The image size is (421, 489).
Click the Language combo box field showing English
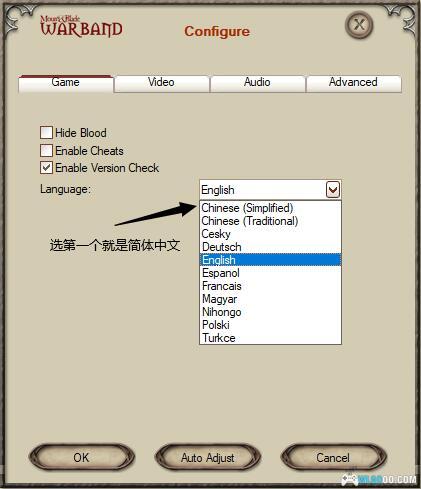click(x=270, y=190)
